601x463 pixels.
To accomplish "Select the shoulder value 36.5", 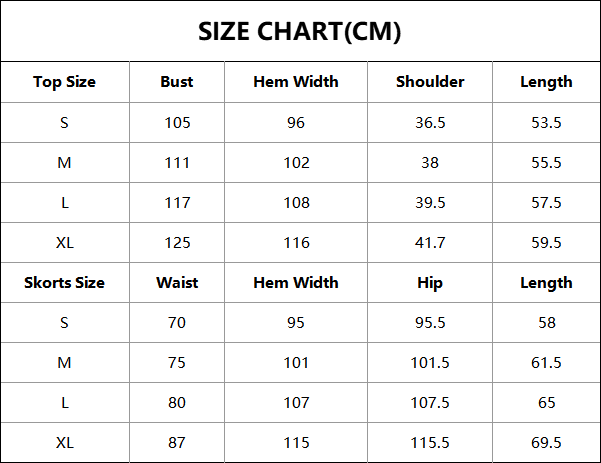I will click(x=430, y=123).
